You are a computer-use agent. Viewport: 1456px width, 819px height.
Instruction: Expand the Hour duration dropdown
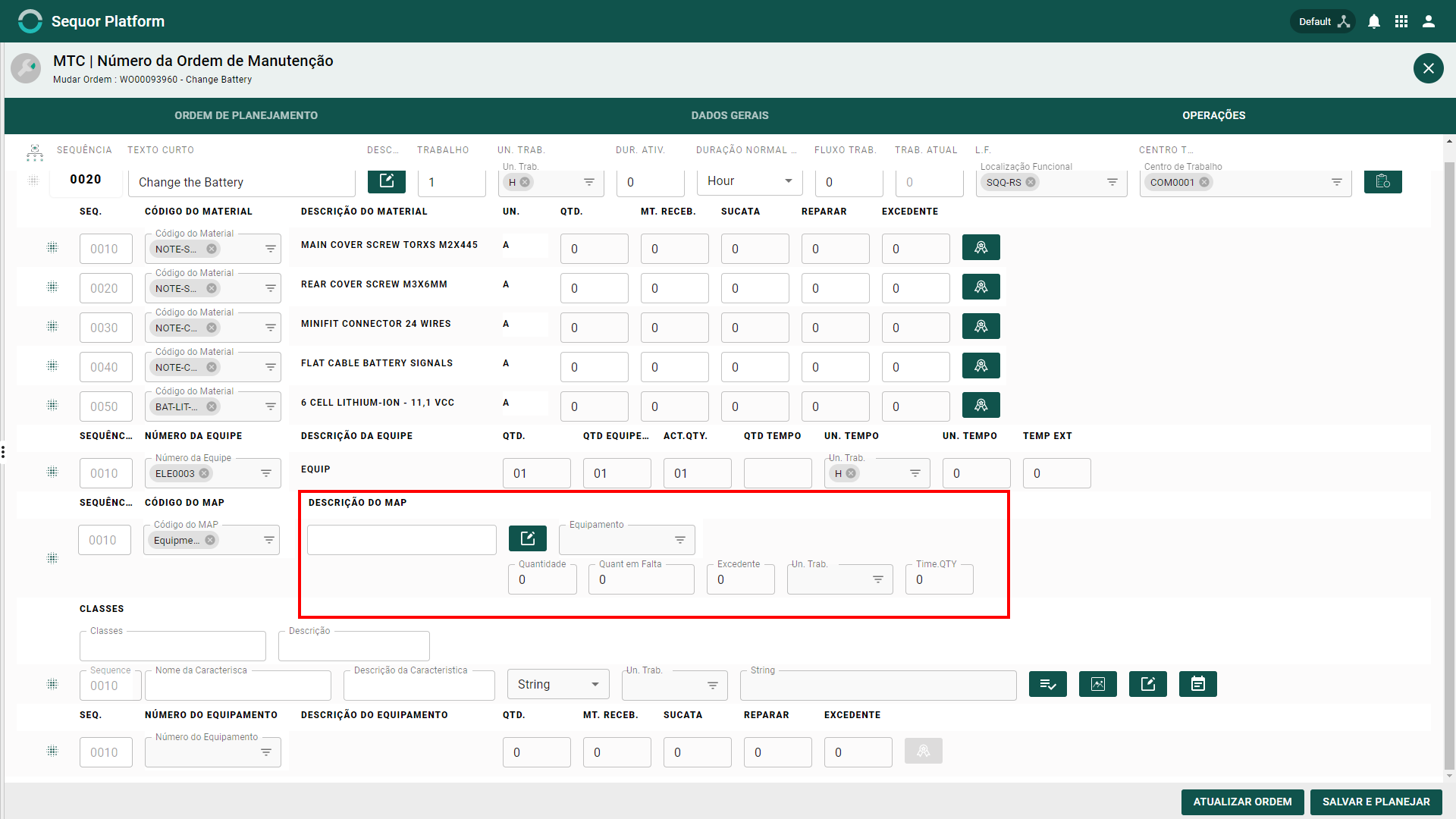[x=789, y=180]
